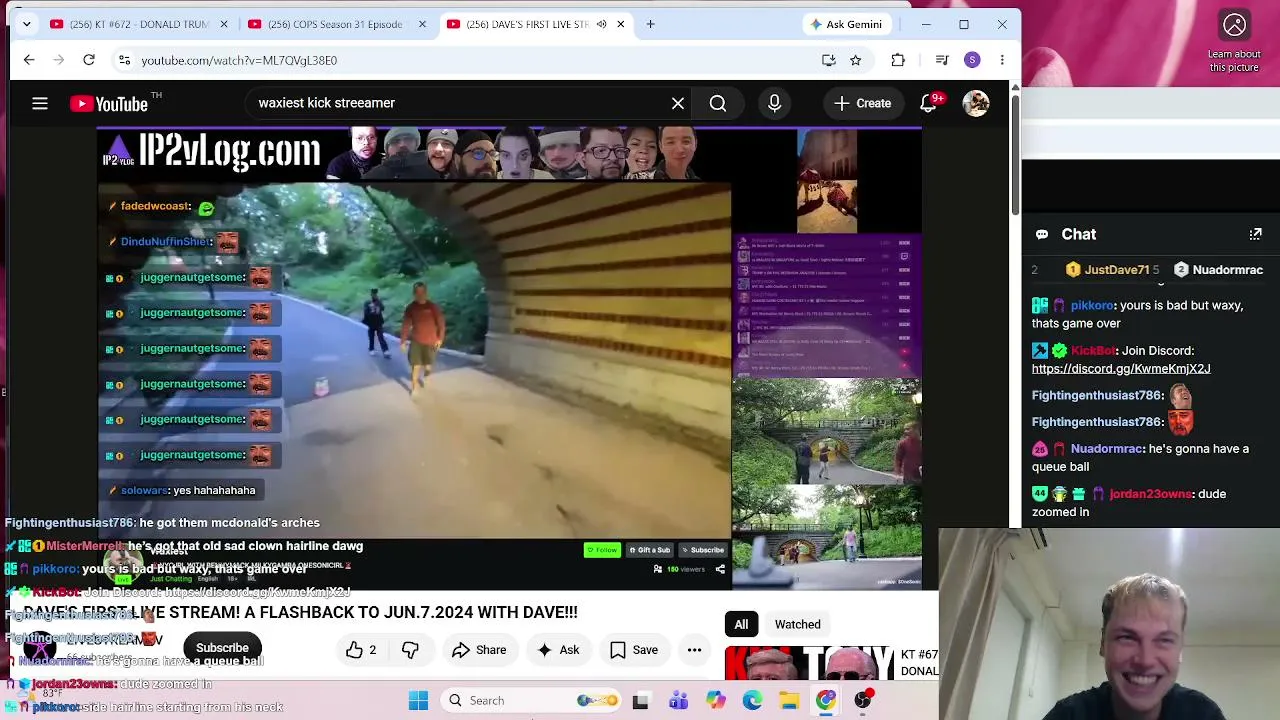This screenshot has width=1280, height=720.
Task: Mute the audio-playing tab speaker icon
Action: pos(601,24)
